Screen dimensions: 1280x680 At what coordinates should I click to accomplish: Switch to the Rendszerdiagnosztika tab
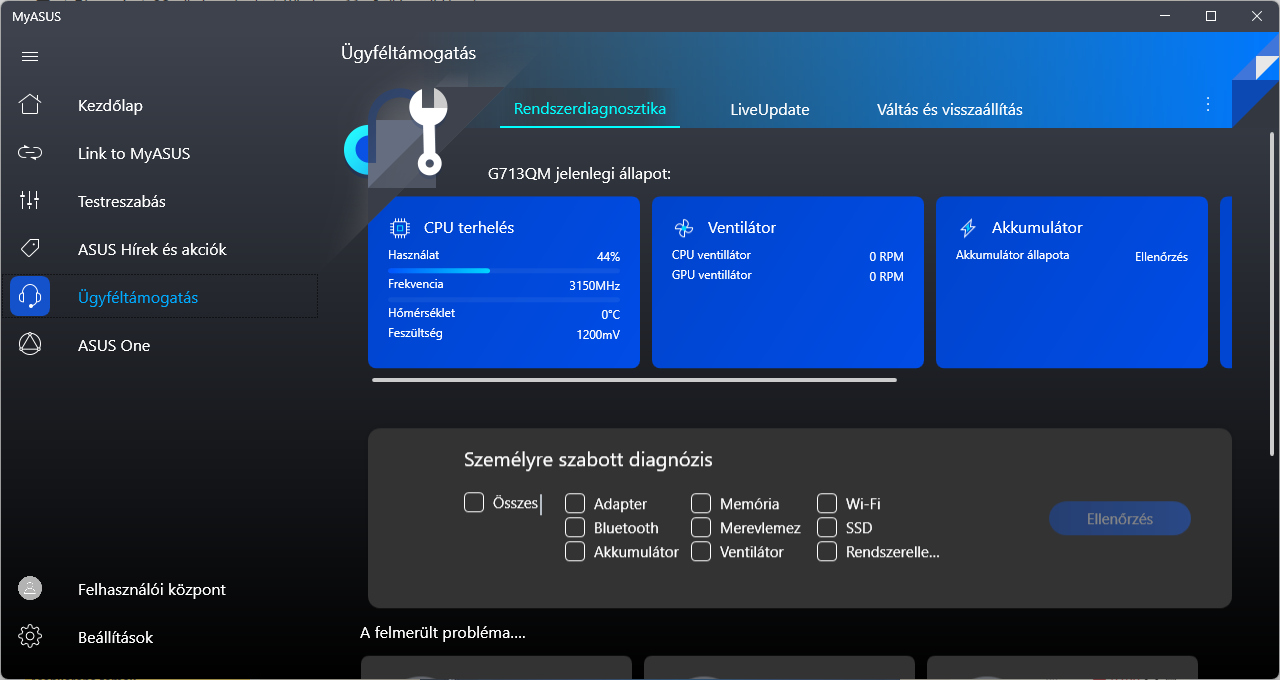(590, 109)
